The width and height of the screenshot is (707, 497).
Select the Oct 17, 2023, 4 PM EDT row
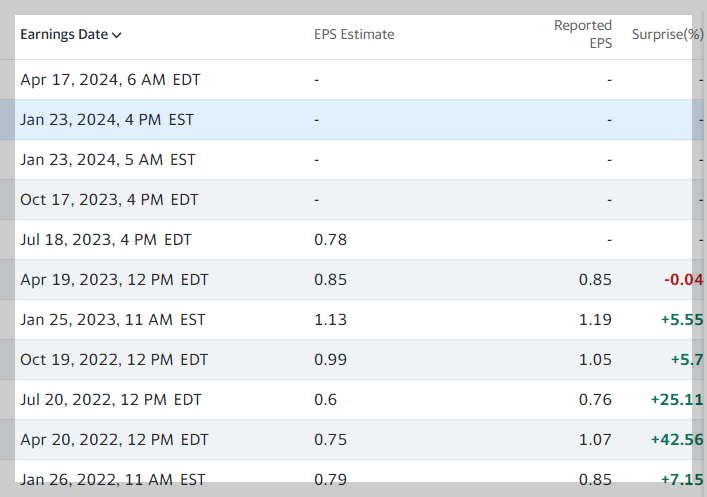[x=354, y=200]
